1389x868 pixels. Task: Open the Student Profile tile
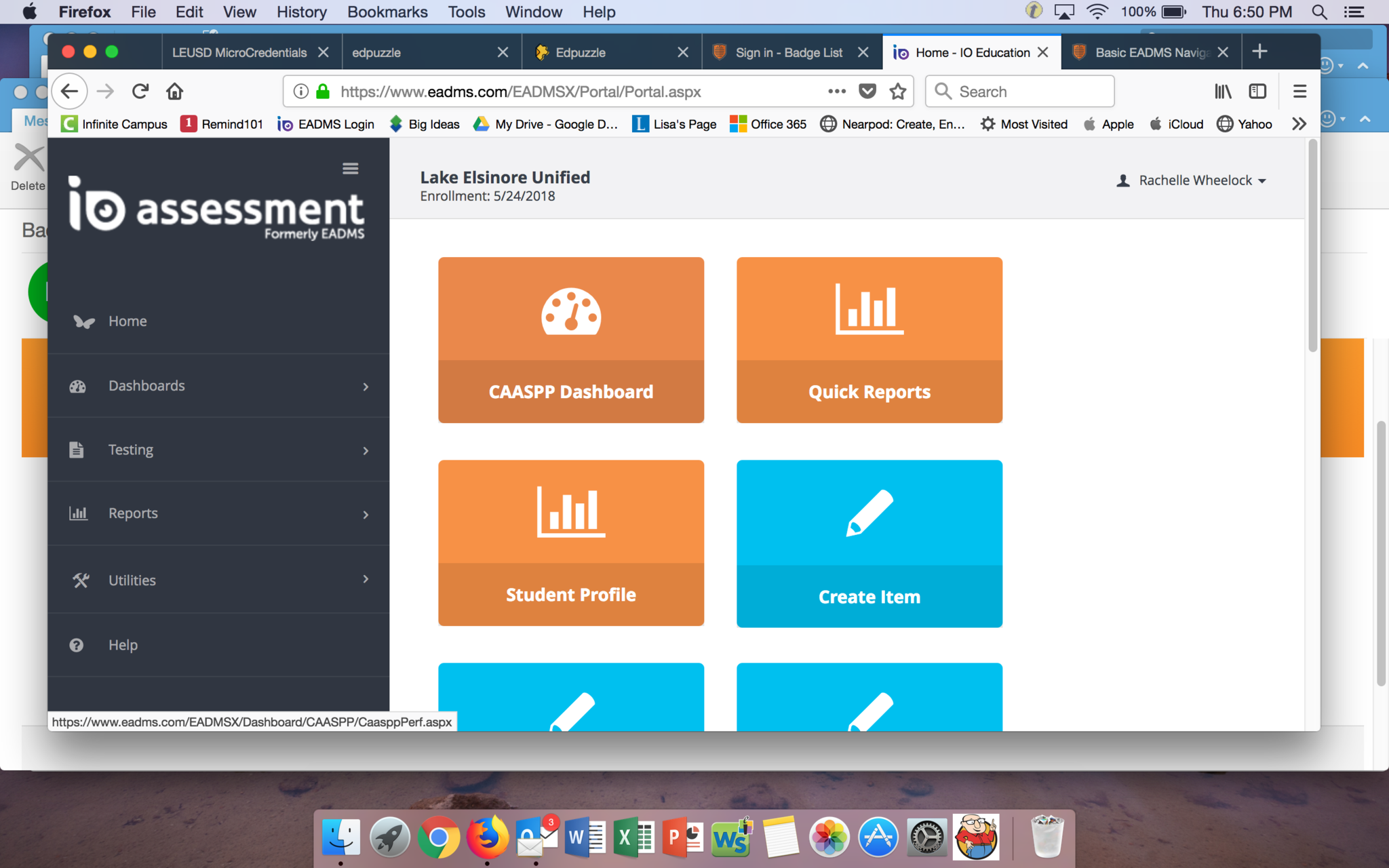click(x=570, y=542)
